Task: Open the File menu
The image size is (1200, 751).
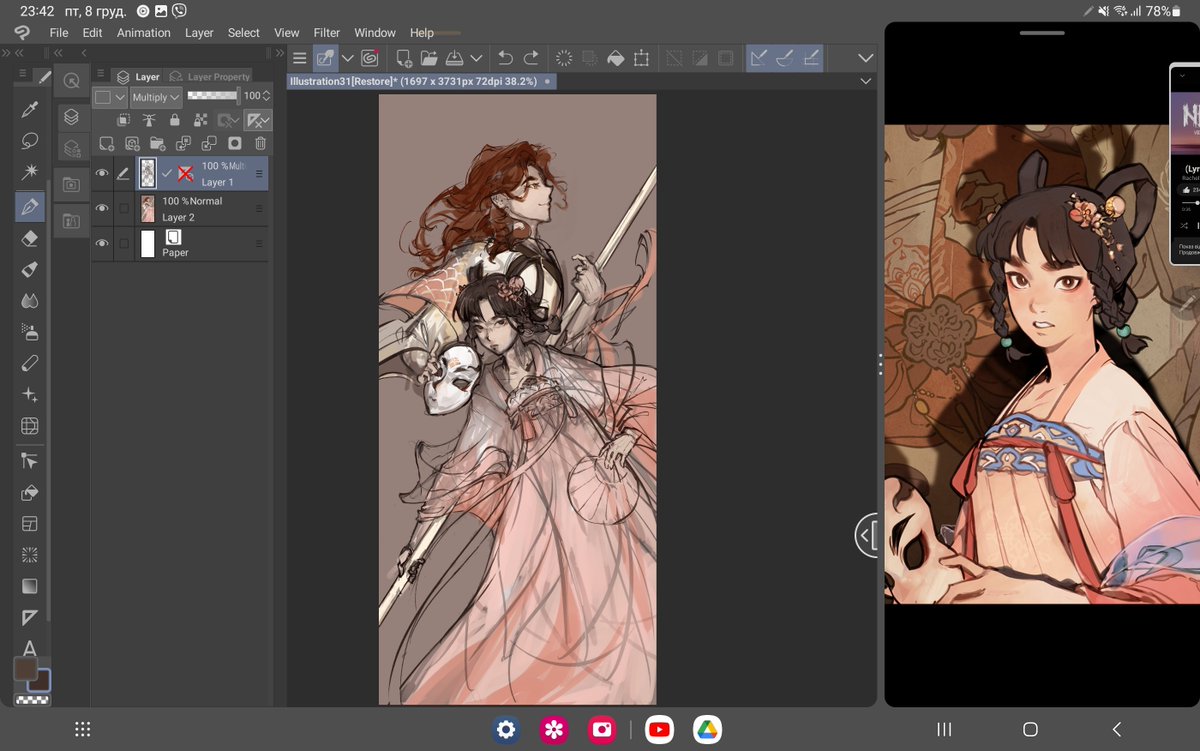Action: click(x=59, y=33)
